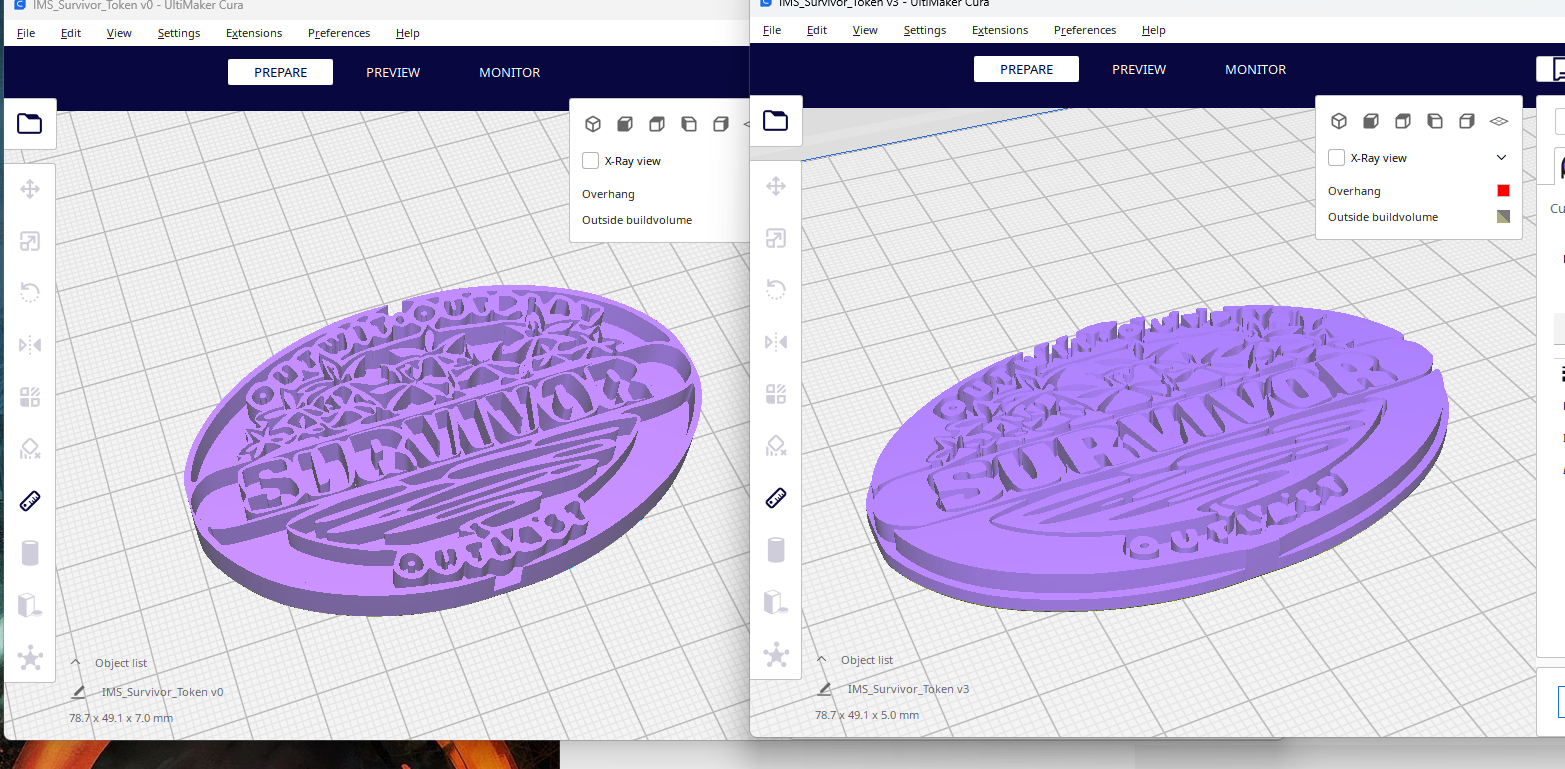Open a file in the v3 Cura window
Image resolution: width=1565 pixels, height=769 pixels.
point(776,121)
